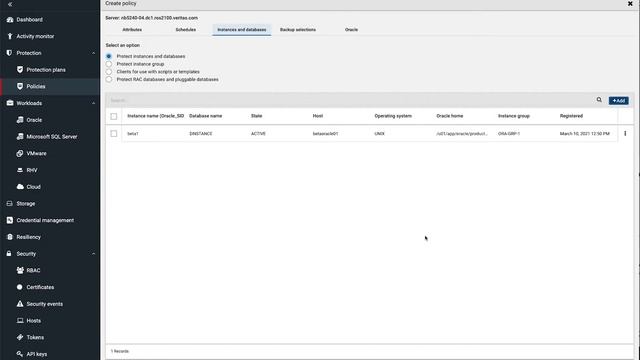Open Protection plans icon
The image size is (640, 360).
(20, 70)
